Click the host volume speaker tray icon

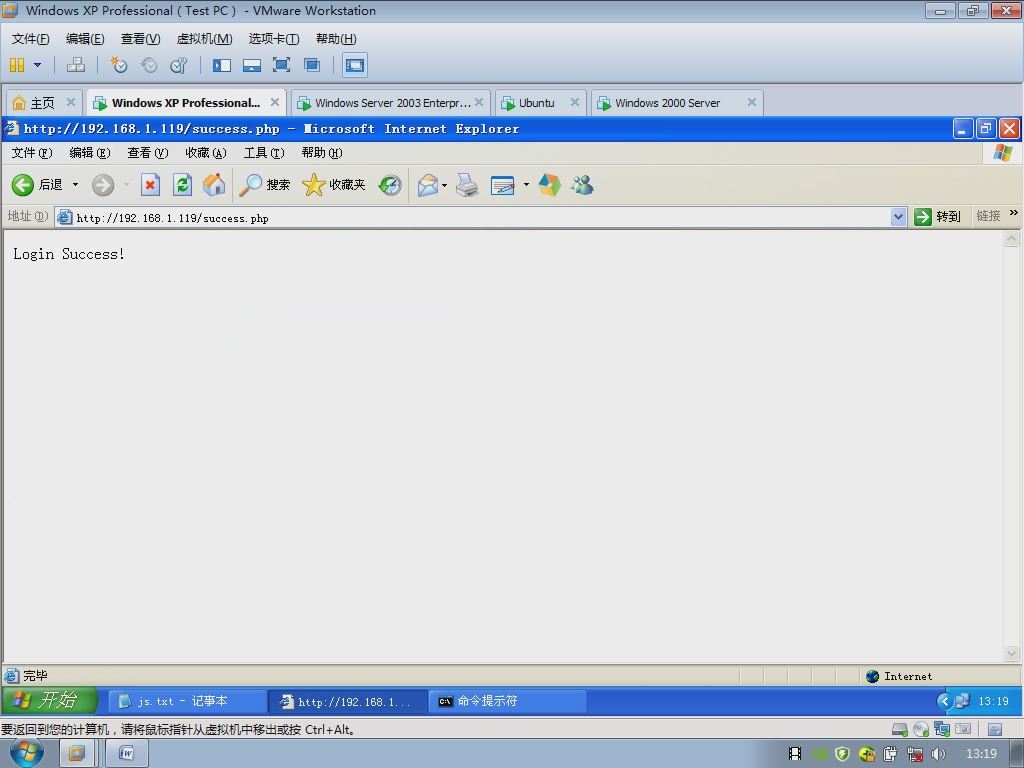(x=938, y=754)
